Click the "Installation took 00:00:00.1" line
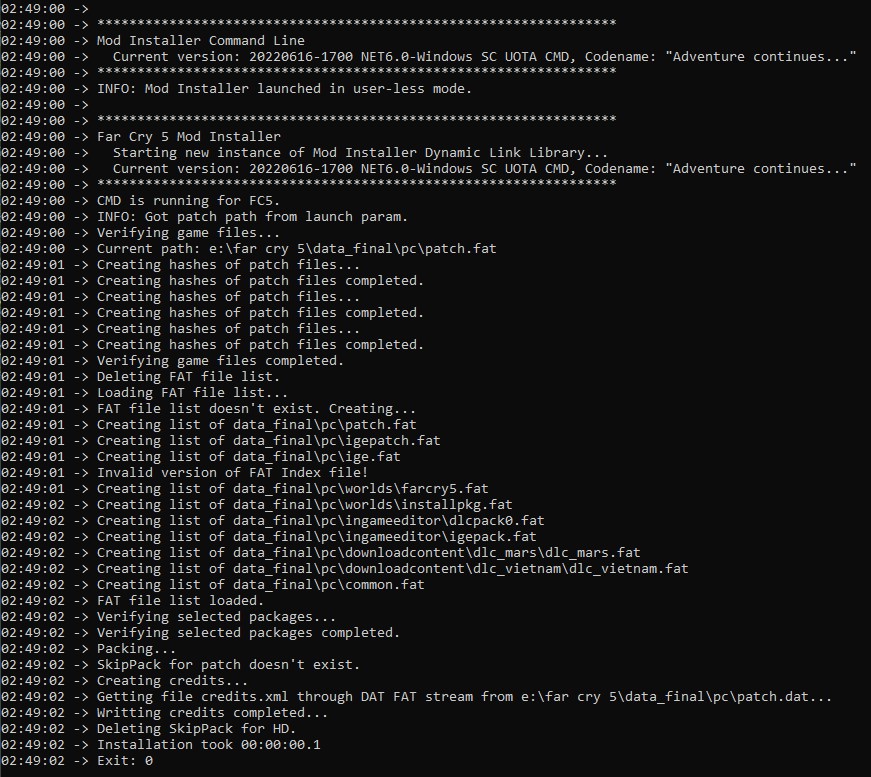The width and height of the screenshot is (871, 777). click(208, 744)
